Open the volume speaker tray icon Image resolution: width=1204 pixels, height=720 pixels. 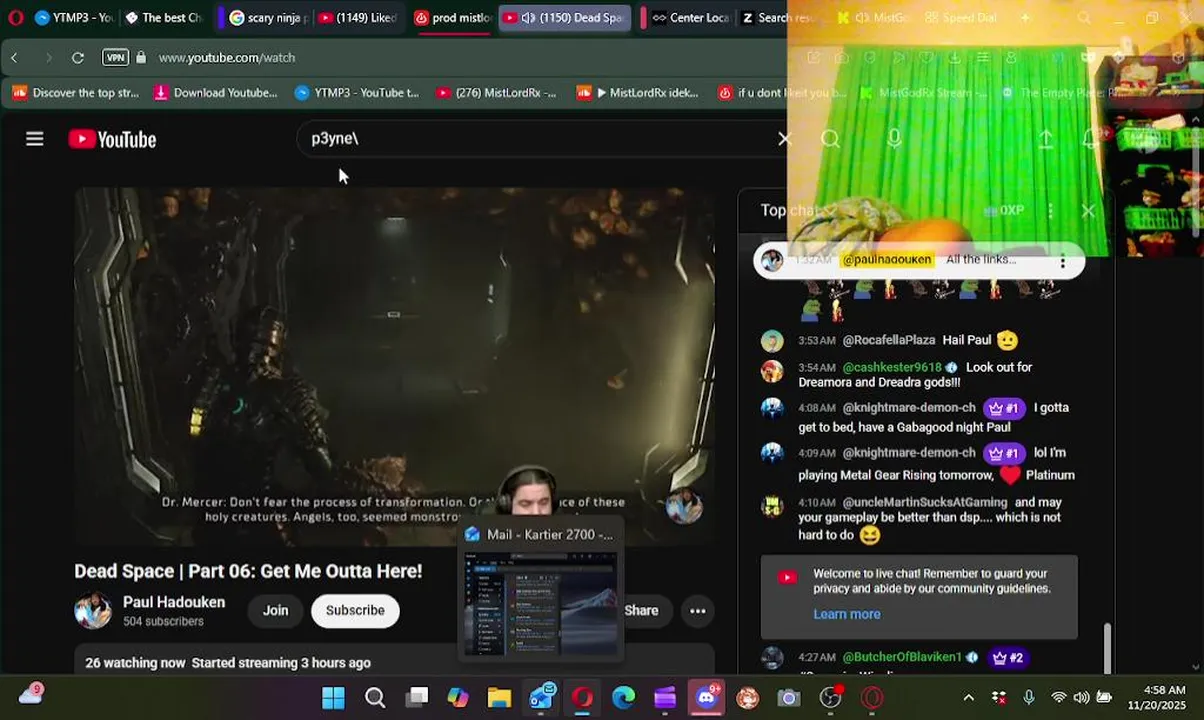click(1081, 697)
